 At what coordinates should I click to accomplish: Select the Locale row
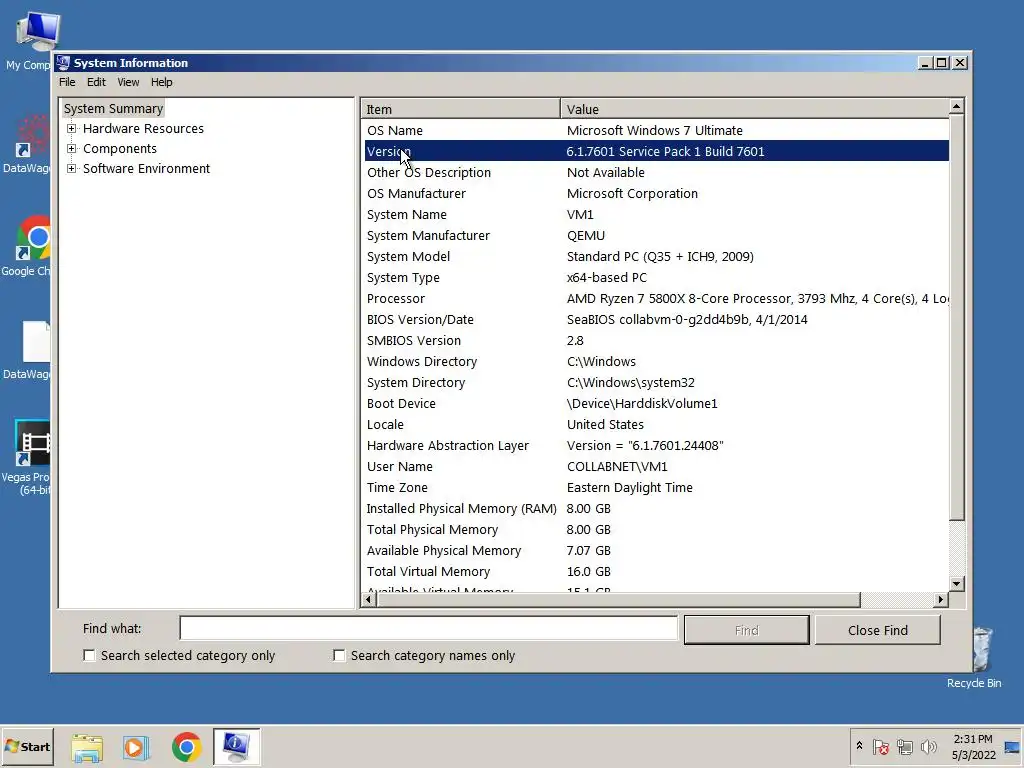click(656, 424)
